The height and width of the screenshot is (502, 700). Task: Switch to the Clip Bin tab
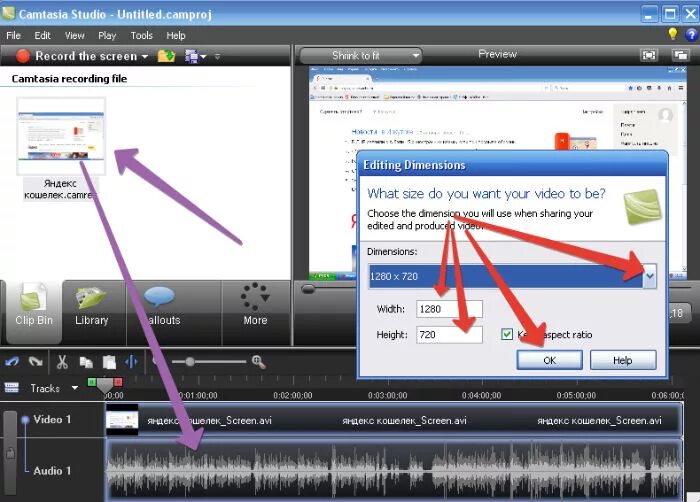click(x=34, y=313)
